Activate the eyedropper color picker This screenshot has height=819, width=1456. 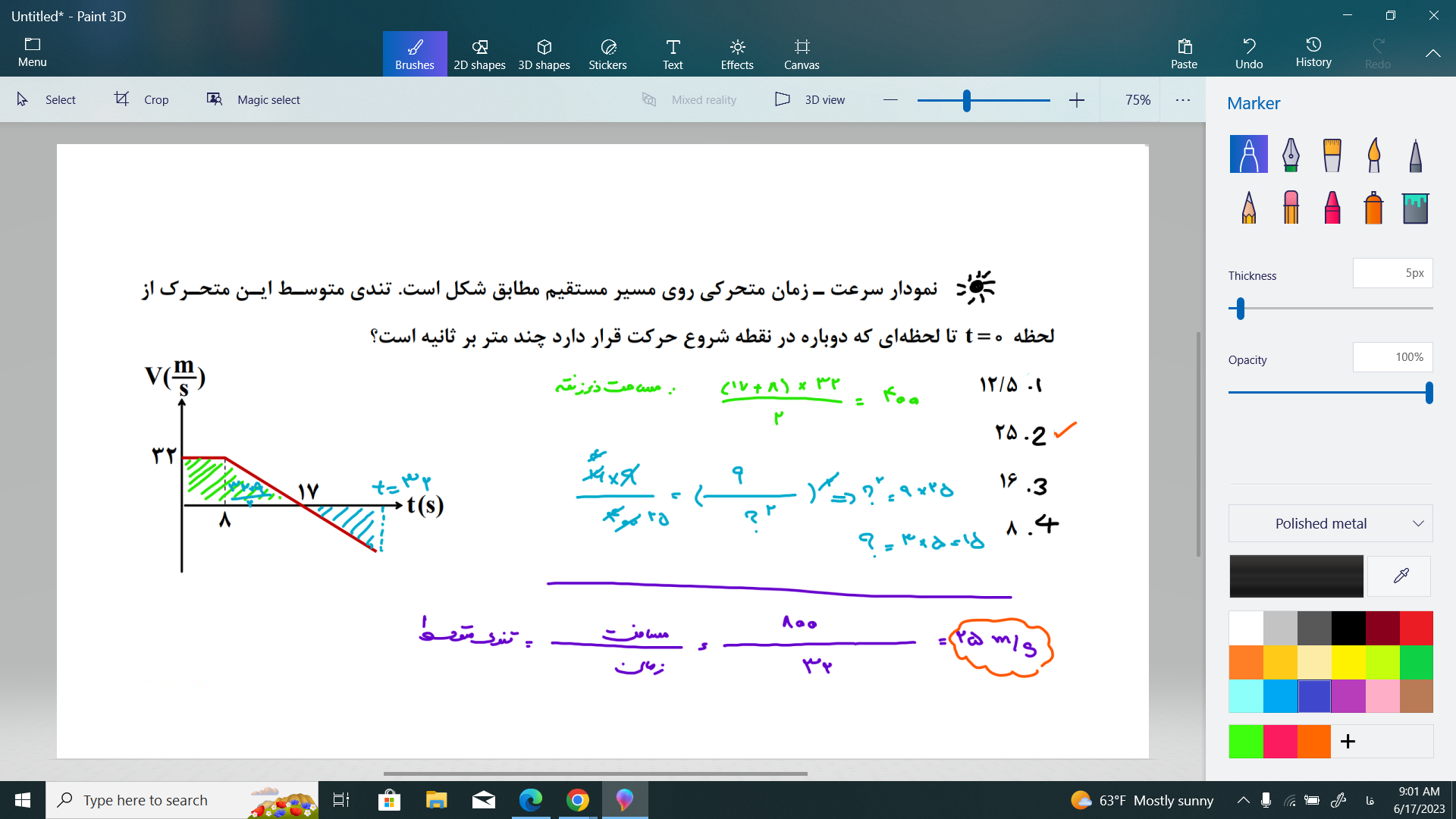pos(1401,576)
